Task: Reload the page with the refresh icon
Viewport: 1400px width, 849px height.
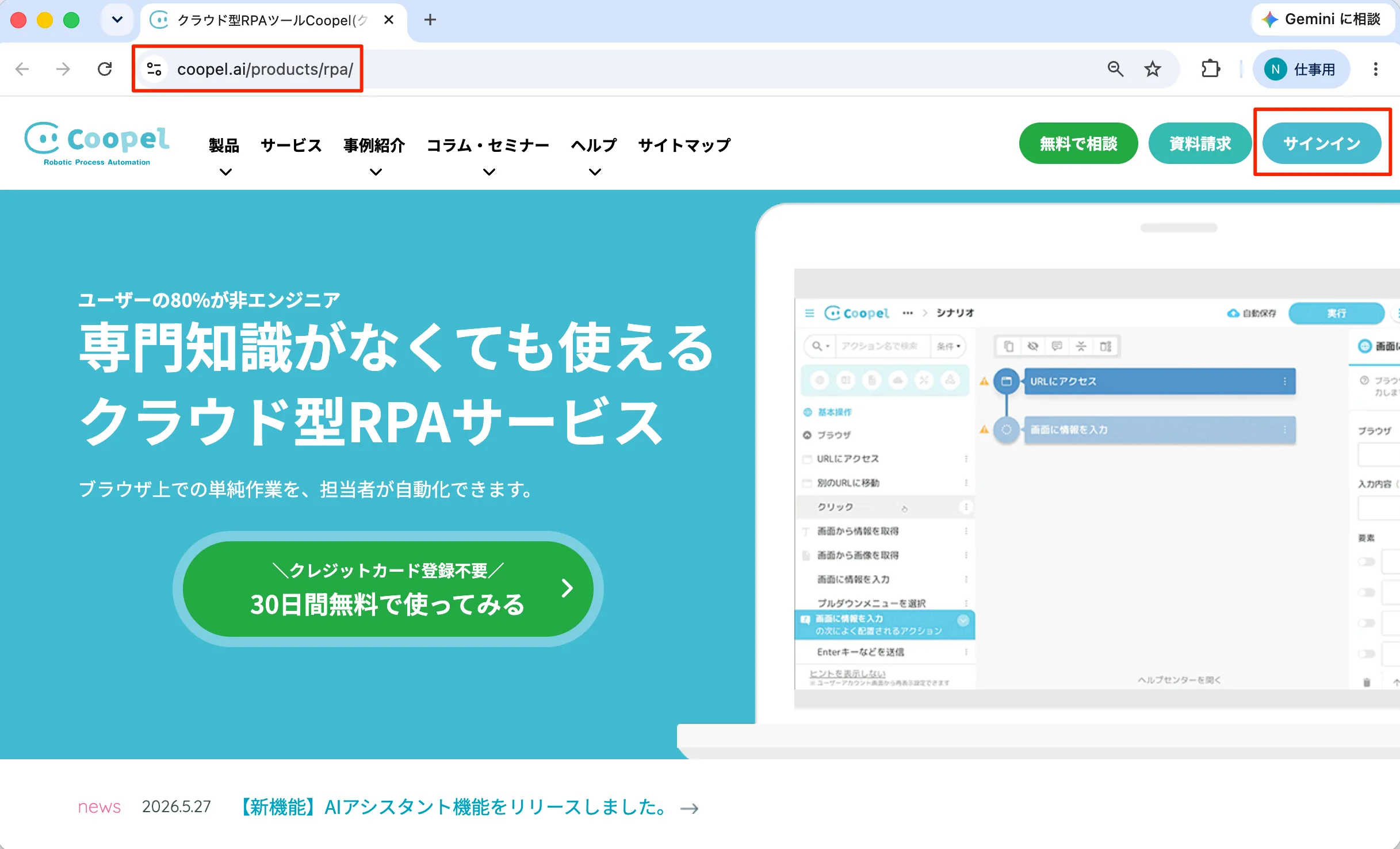Action: tap(105, 69)
